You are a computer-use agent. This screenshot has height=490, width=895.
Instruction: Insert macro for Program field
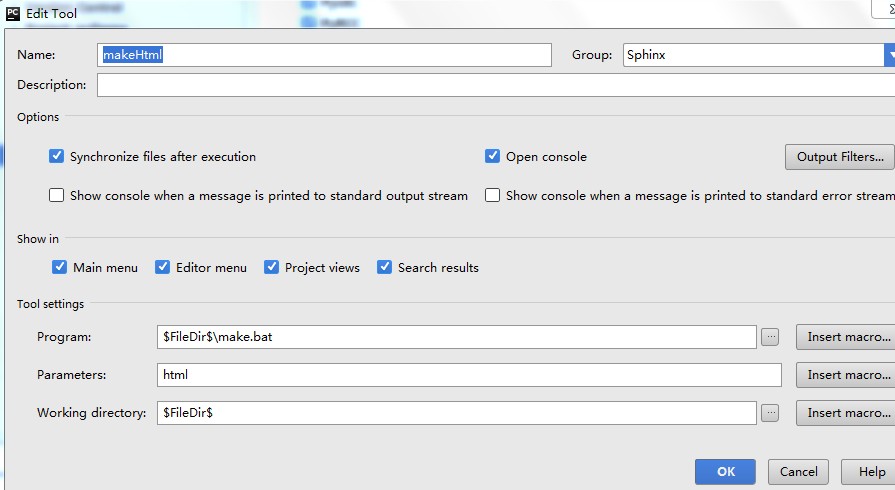coord(846,337)
